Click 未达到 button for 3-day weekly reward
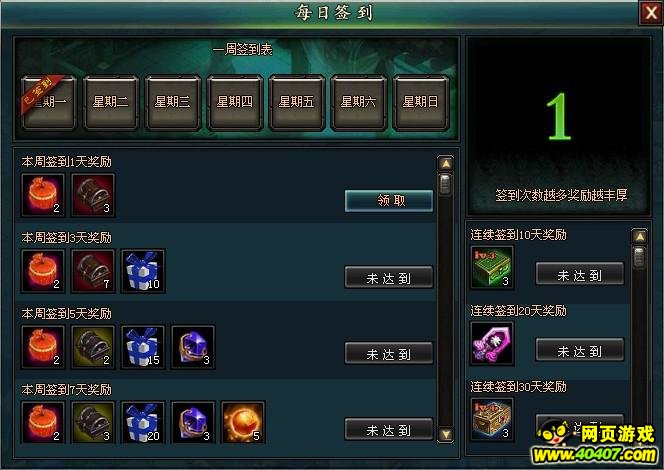This screenshot has width=664, height=470. click(389, 277)
